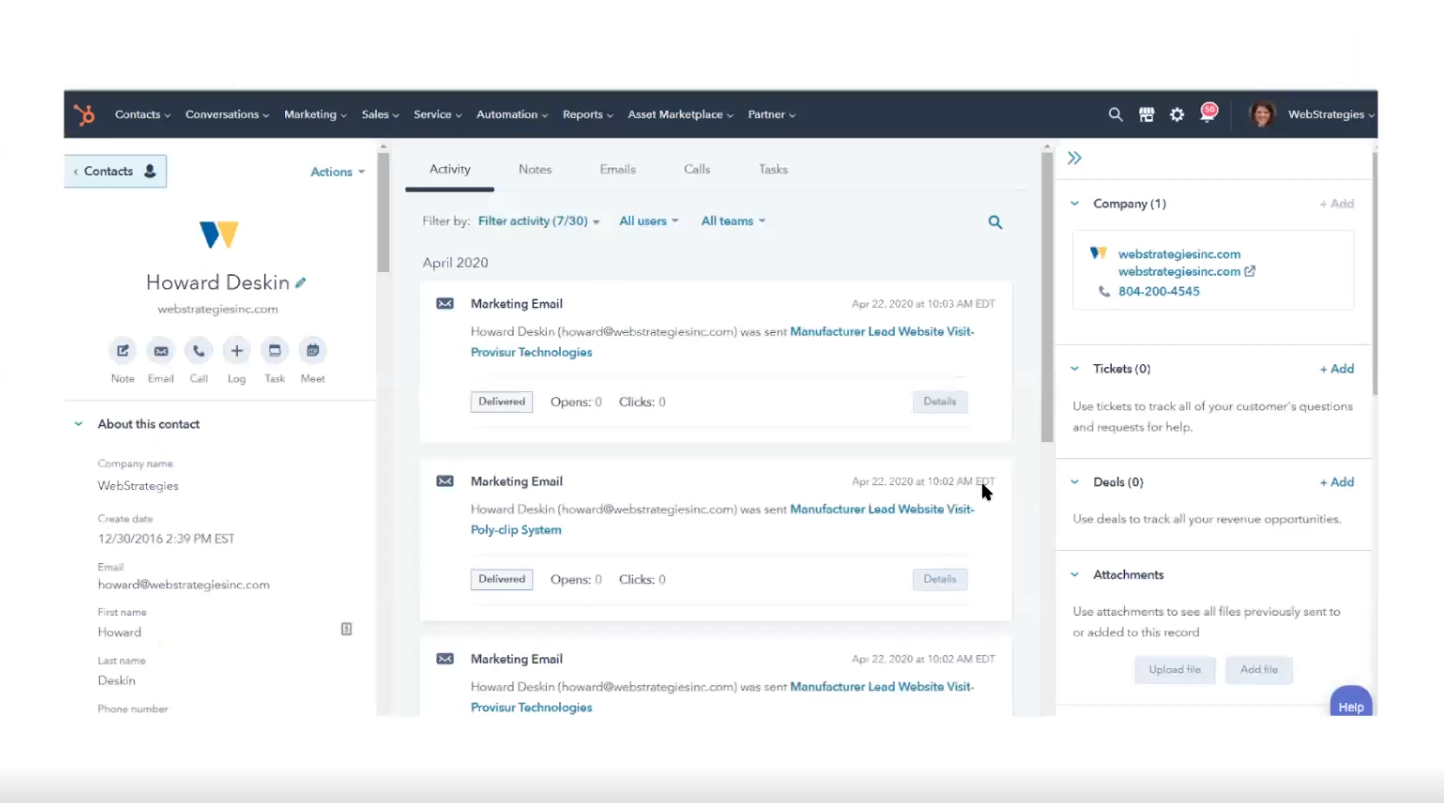Collapse the Company (1) section

pos(1075,204)
